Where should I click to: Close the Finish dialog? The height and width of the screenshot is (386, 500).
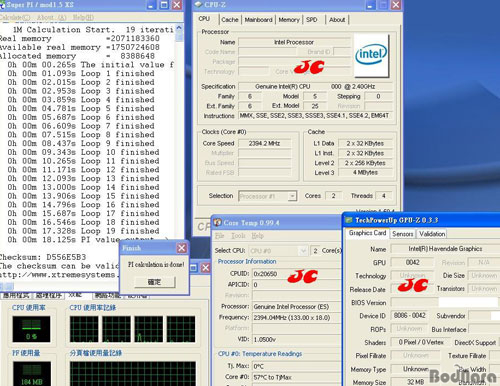tap(181, 248)
